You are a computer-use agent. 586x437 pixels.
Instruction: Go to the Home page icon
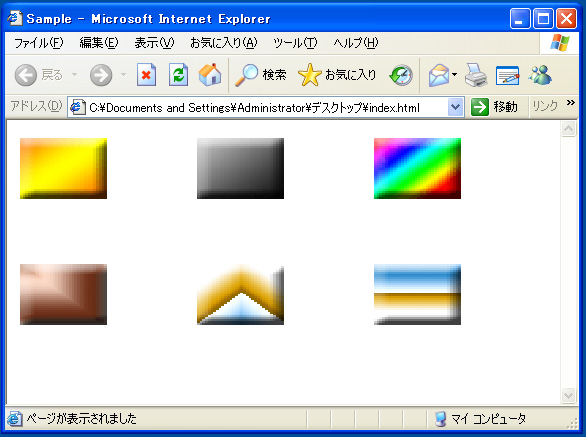click(210, 75)
